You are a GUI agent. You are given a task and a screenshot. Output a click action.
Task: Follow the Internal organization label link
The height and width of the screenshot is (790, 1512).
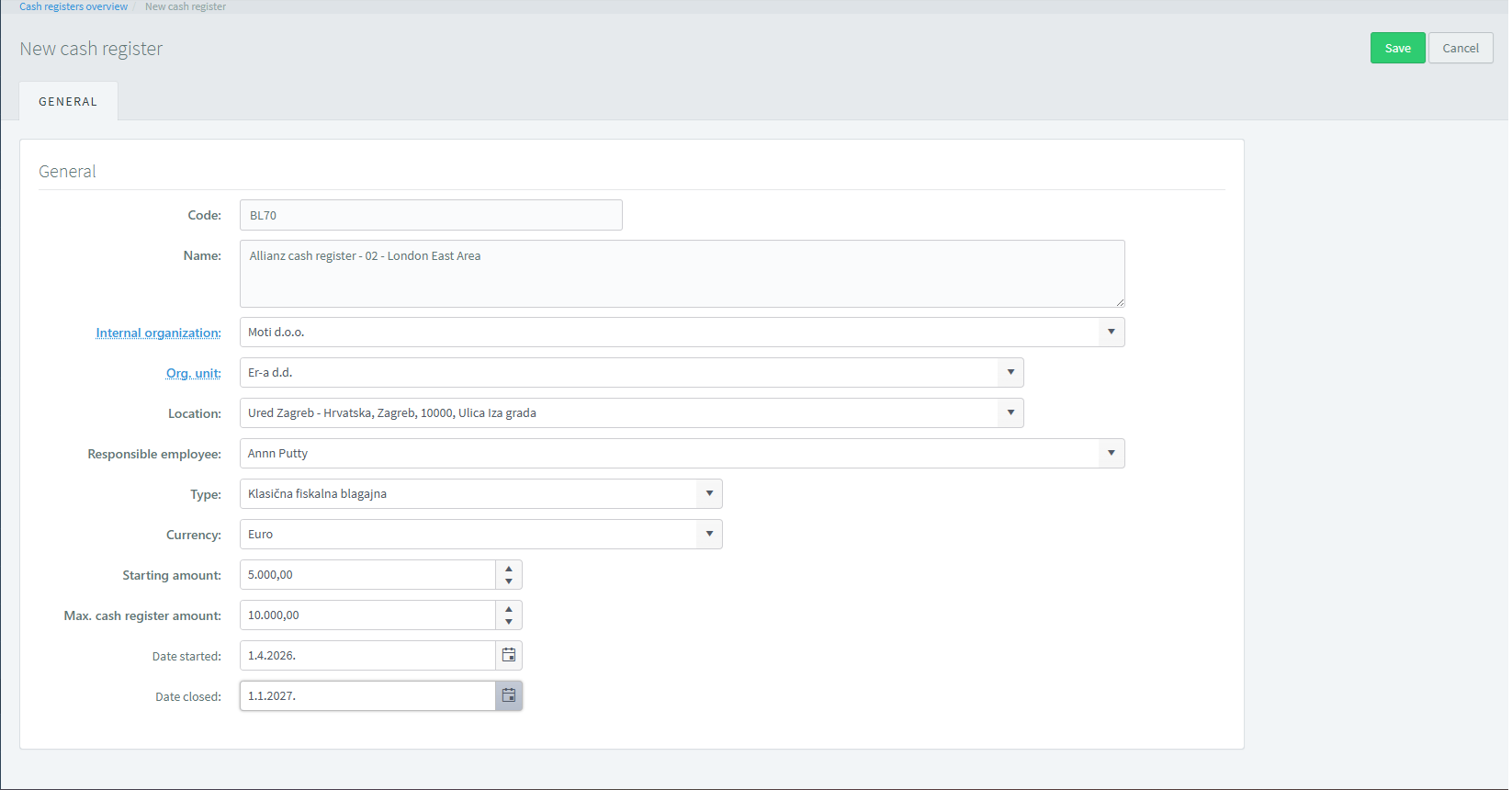click(x=158, y=333)
